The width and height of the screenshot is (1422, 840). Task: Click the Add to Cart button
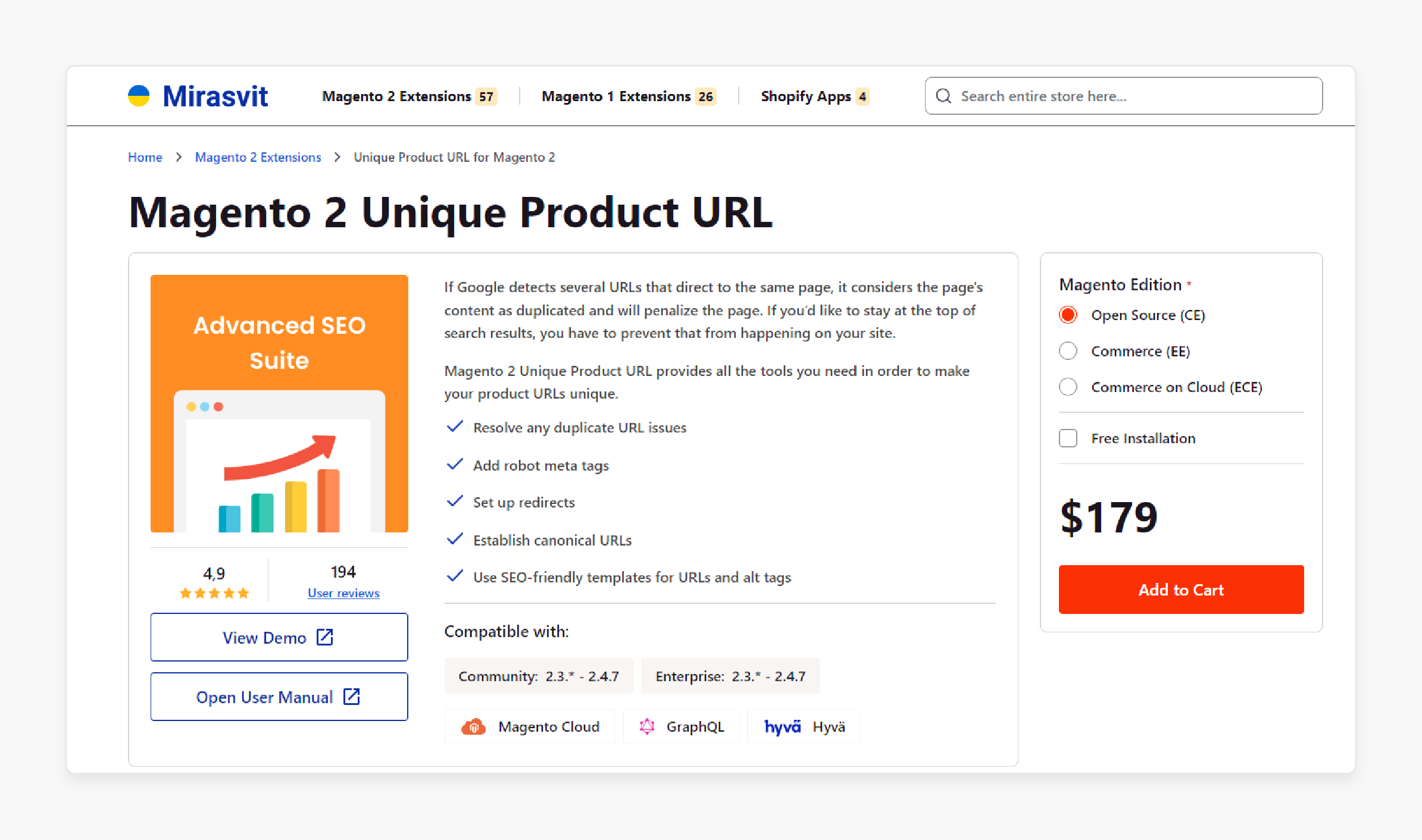coord(1180,590)
